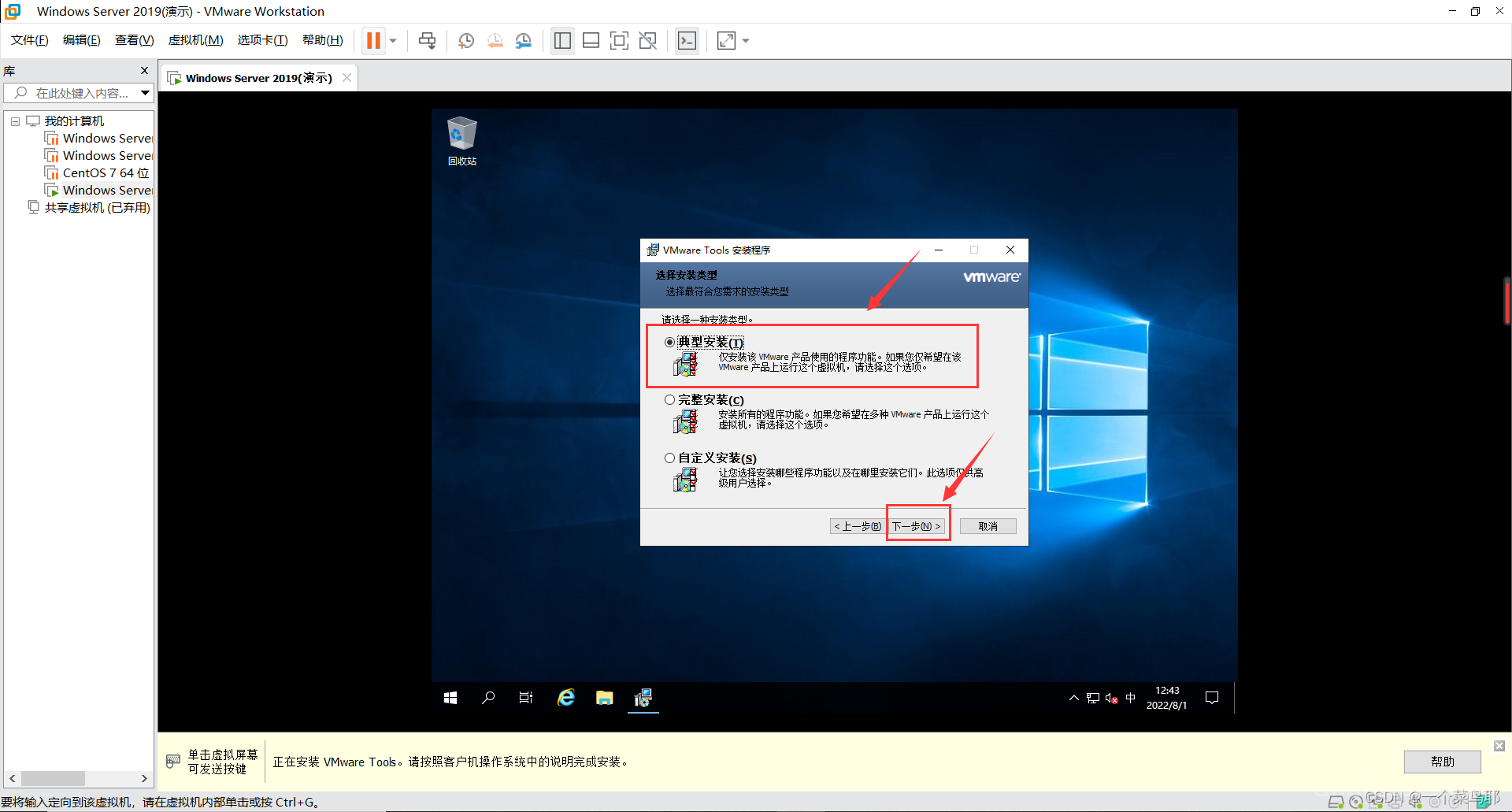Select the 典型安装(T) radio option
Image resolution: width=1512 pixels, height=812 pixels.
[x=669, y=343]
